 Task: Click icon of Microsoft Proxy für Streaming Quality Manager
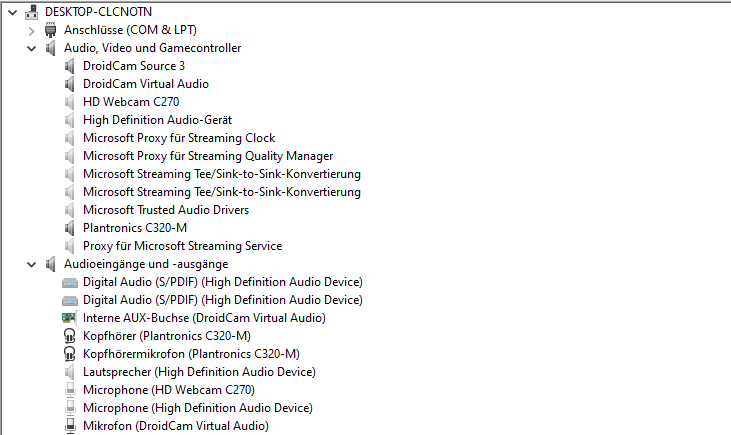69,156
